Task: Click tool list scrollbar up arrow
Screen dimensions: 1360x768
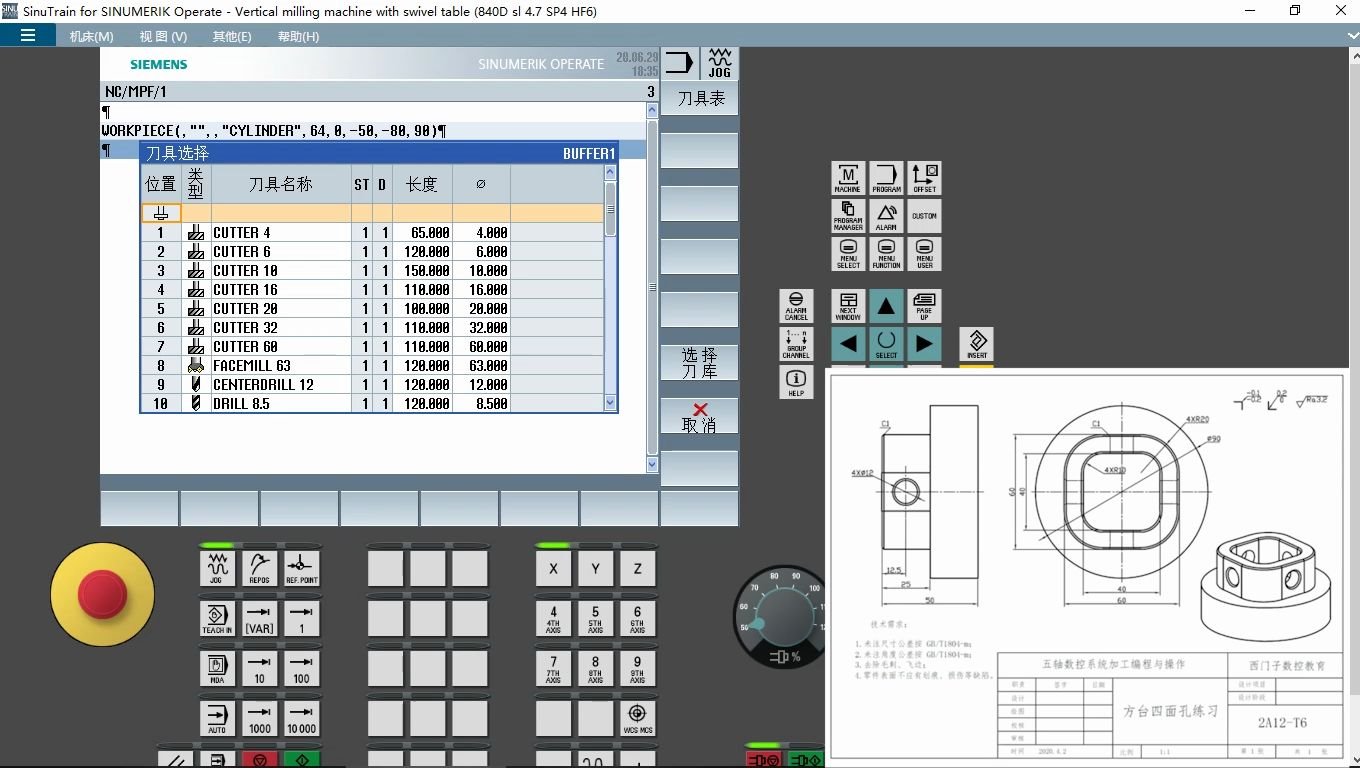Action: [611, 172]
